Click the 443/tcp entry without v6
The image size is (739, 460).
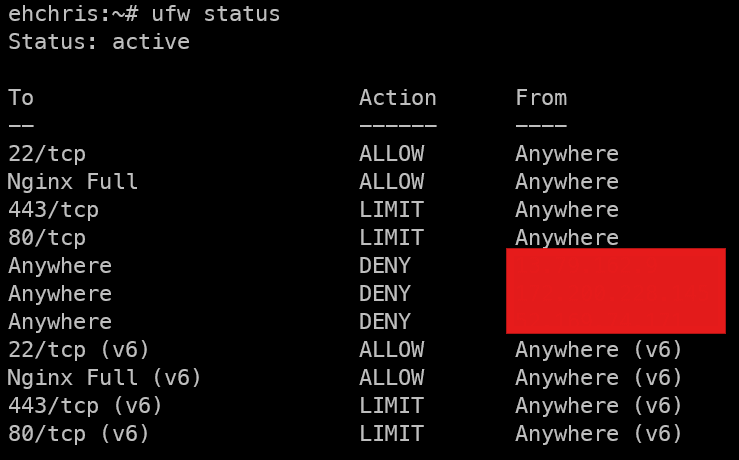53,210
